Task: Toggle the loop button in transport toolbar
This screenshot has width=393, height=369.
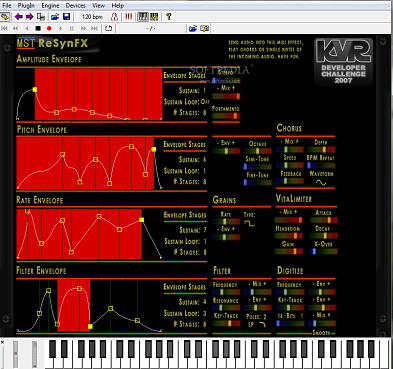Action: pyautogui.click(x=108, y=29)
